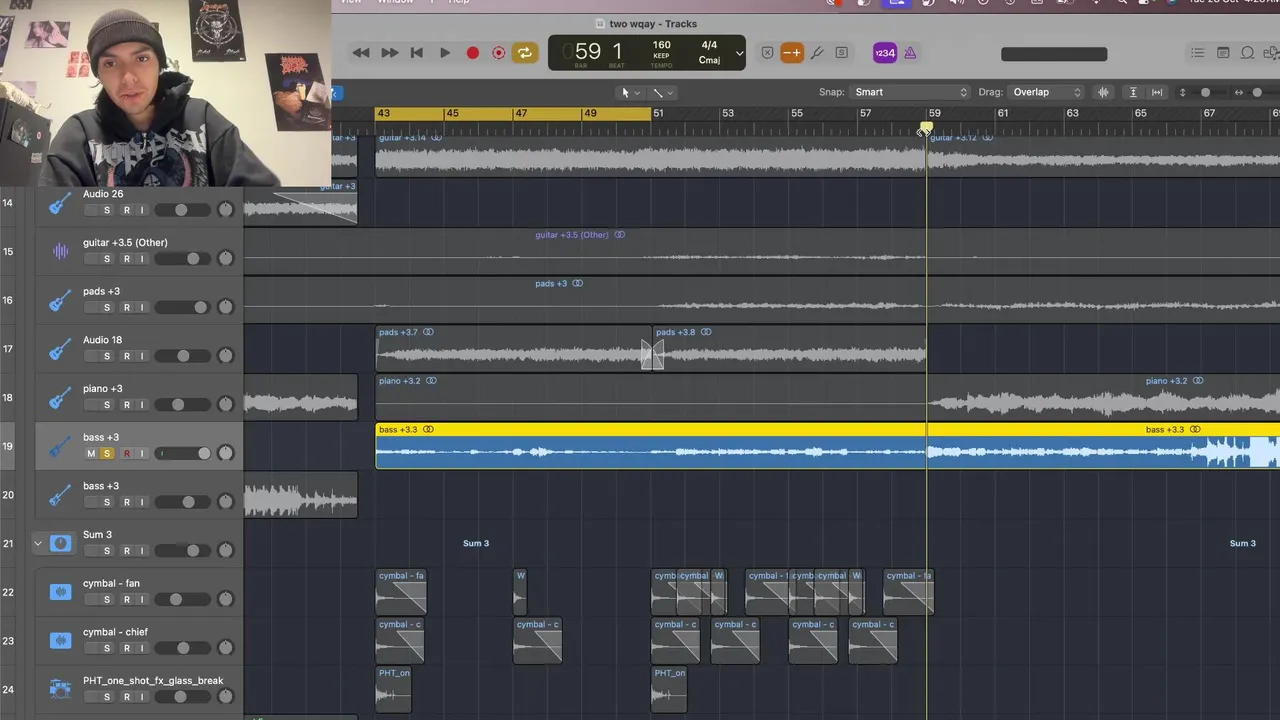
Task: Click the Rewind transport button
Action: (361, 53)
